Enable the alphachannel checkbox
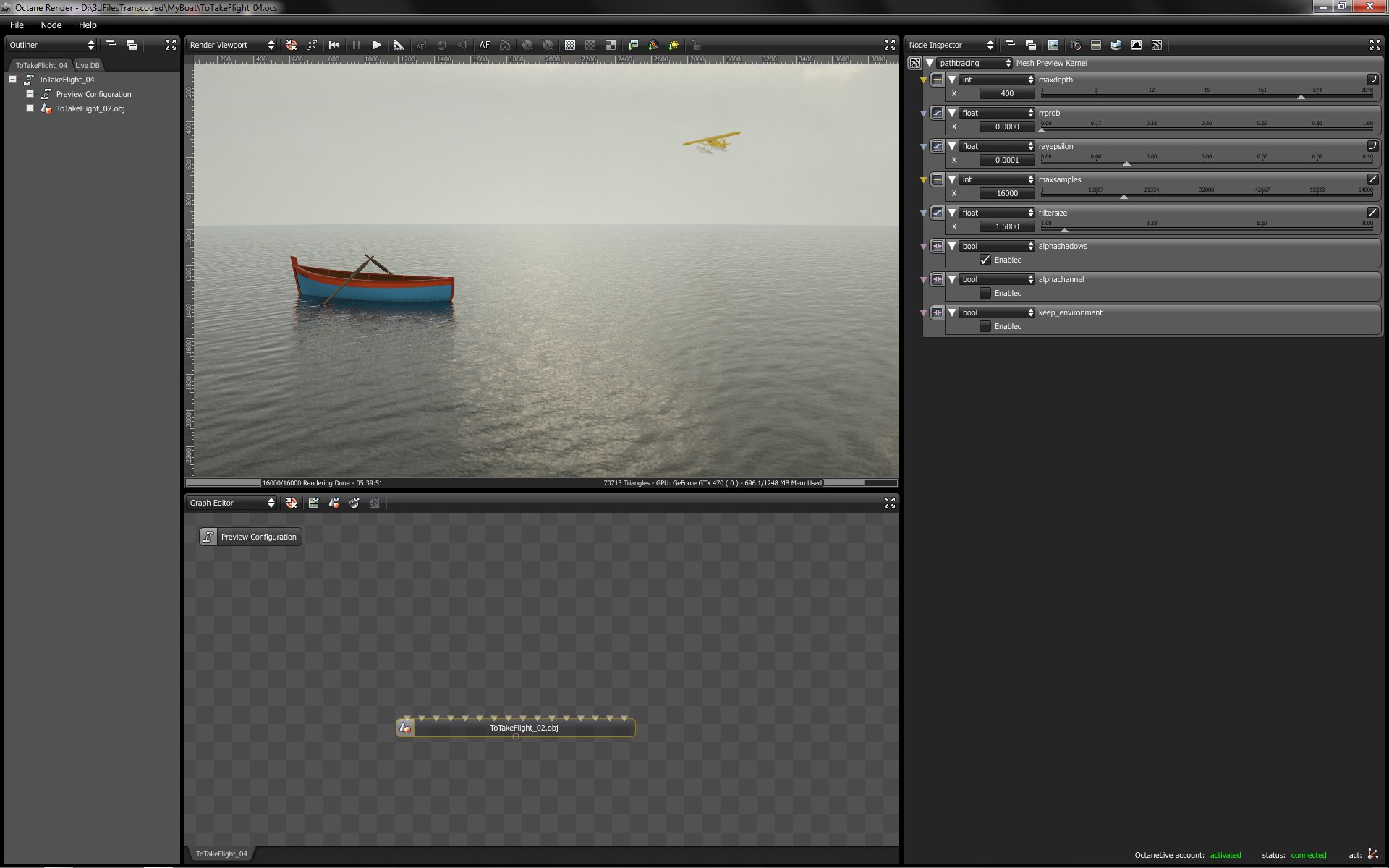The image size is (1389, 868). click(985, 293)
